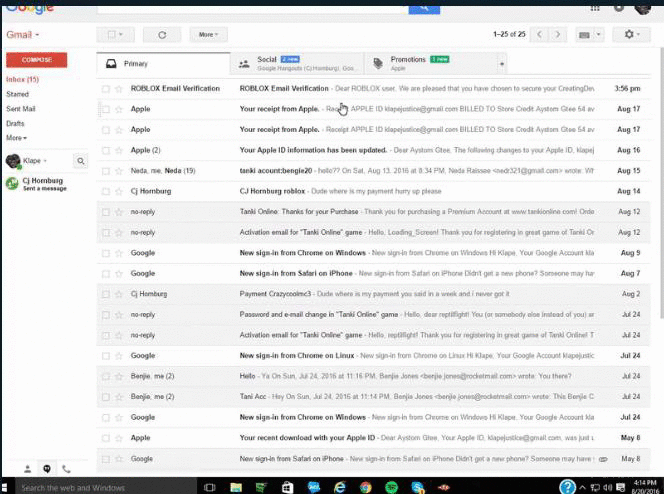Viewport: 664px width, 494px height.
Task: Open Password and e-mail change Tanki email
Action: 373,315
